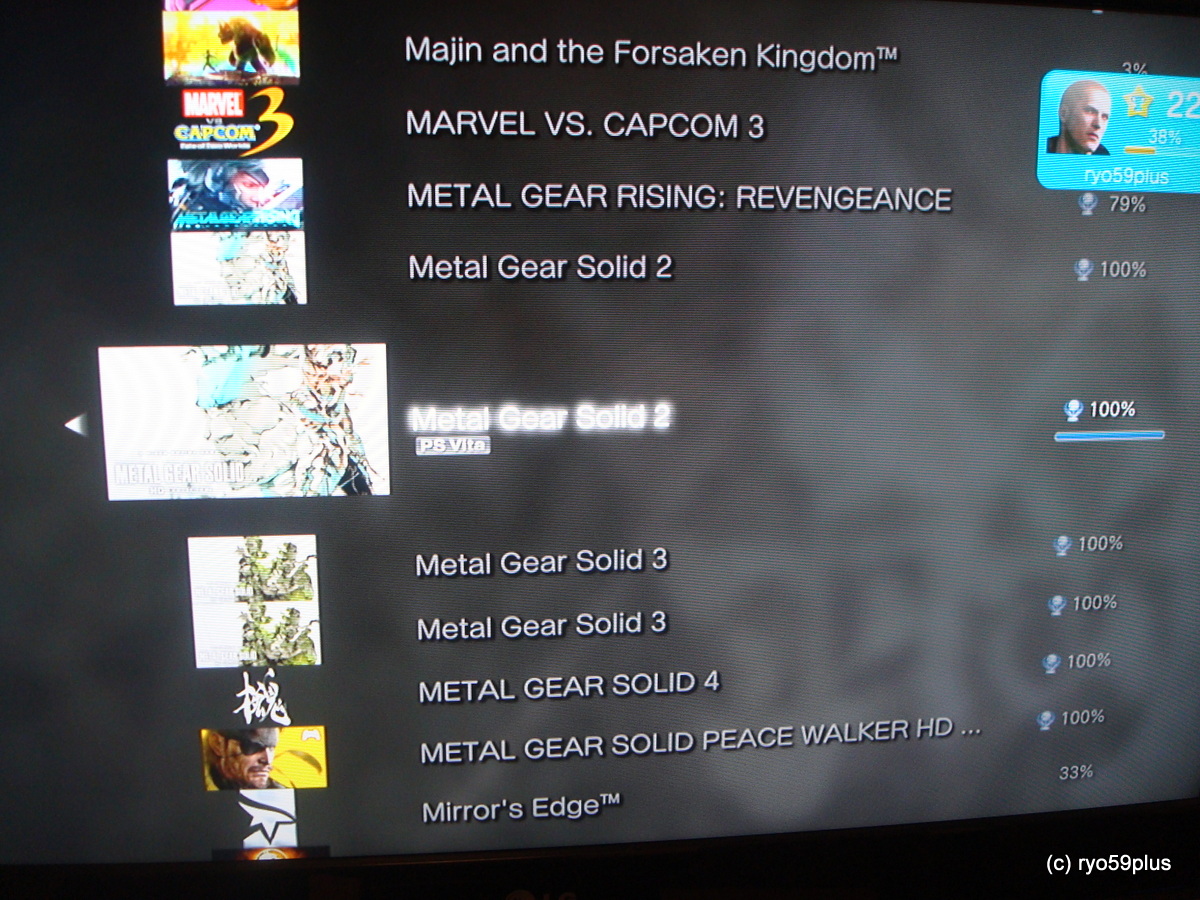Select the first Metal Gear Solid 3 title
This screenshot has height=900, width=1200.
click(x=541, y=562)
